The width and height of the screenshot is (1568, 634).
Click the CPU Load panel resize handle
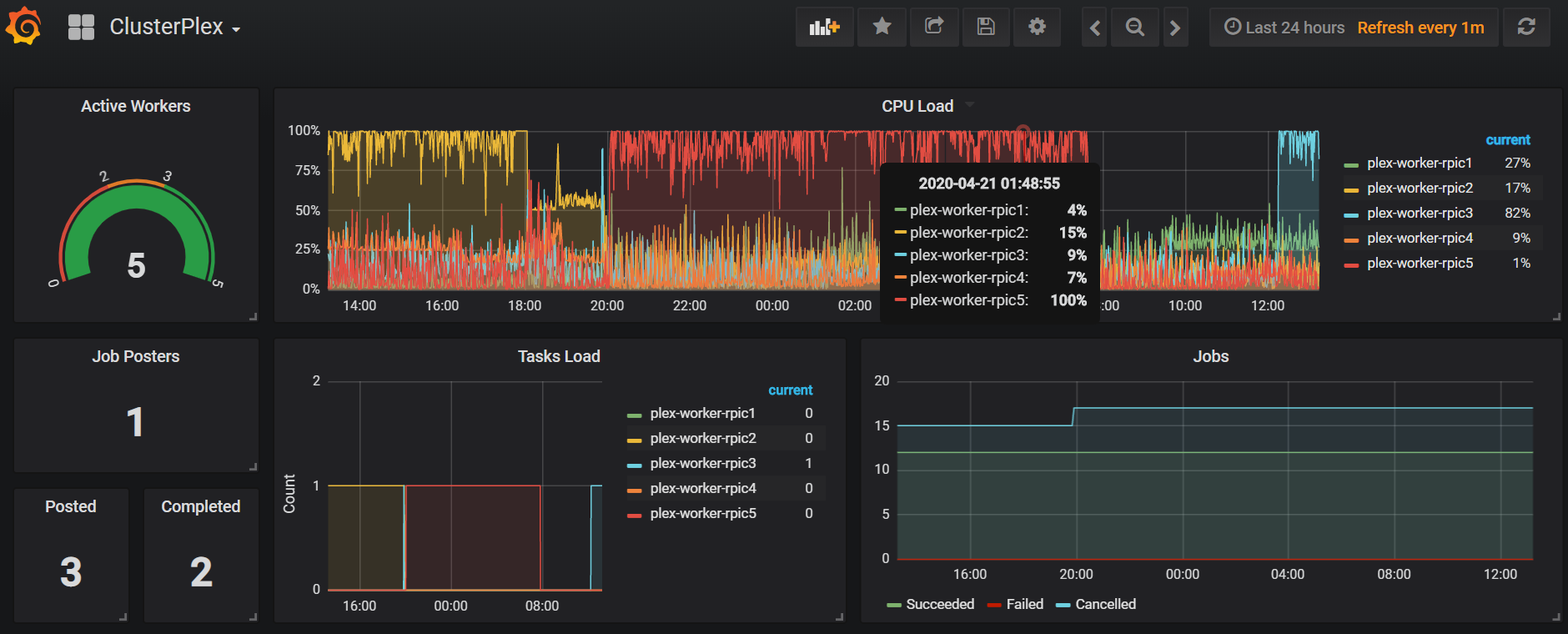1556,317
